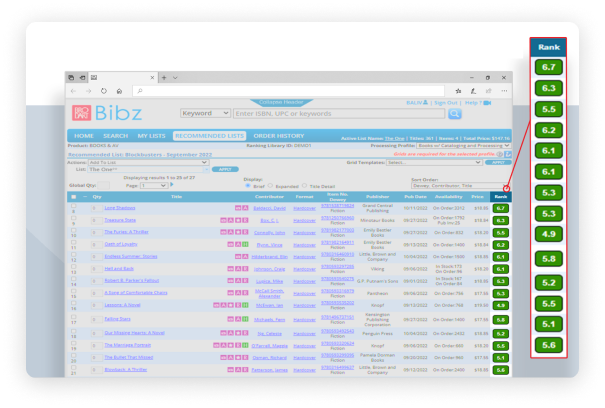The width and height of the screenshot is (605, 408).
Task: Open the Baldacci, David contributor link
Action: point(269,208)
